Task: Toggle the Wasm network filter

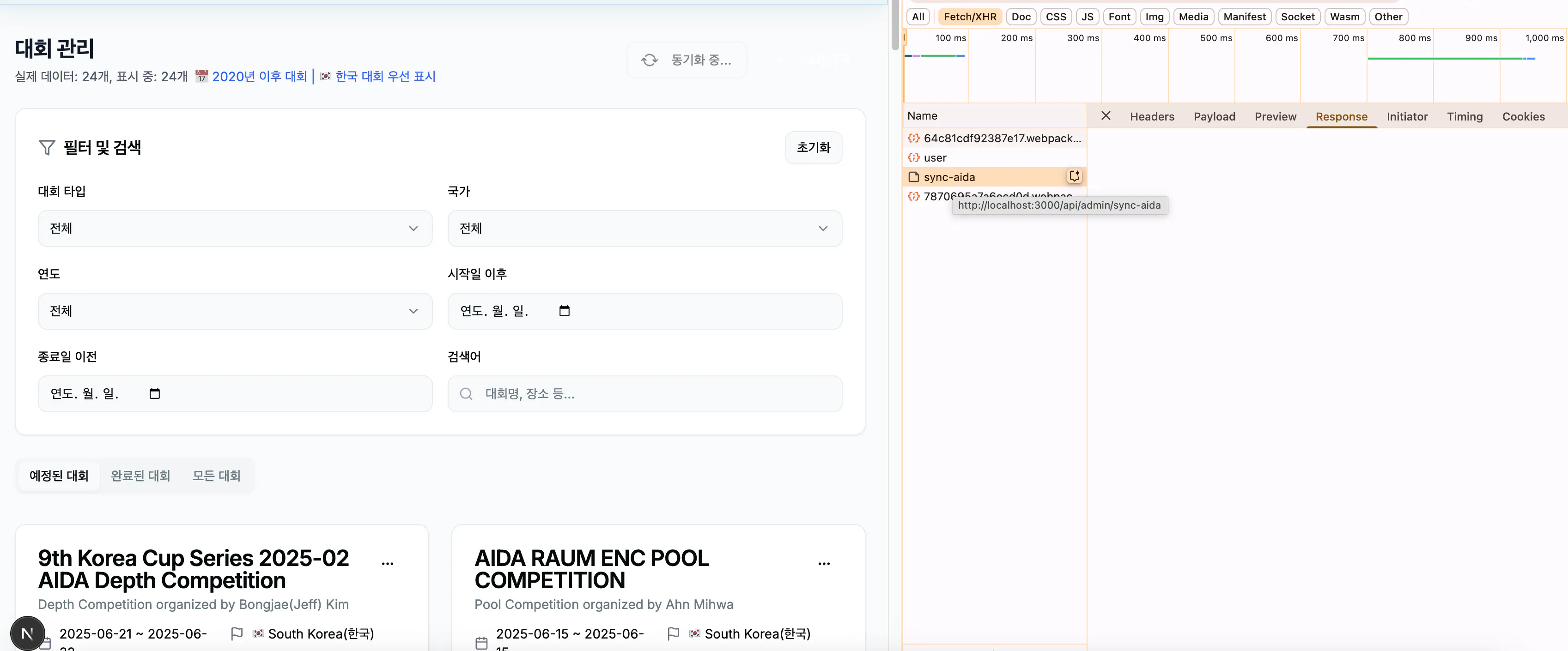Action: pos(1344,17)
